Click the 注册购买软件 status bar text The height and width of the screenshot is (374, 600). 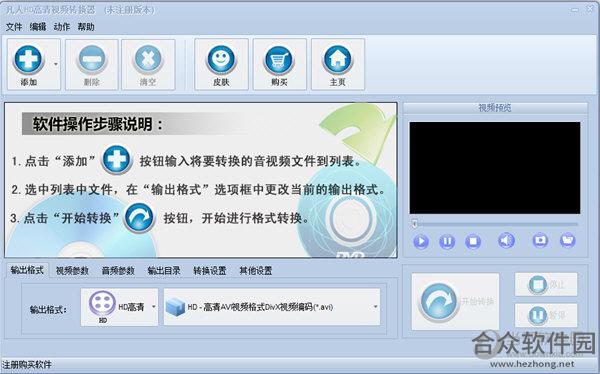27,364
